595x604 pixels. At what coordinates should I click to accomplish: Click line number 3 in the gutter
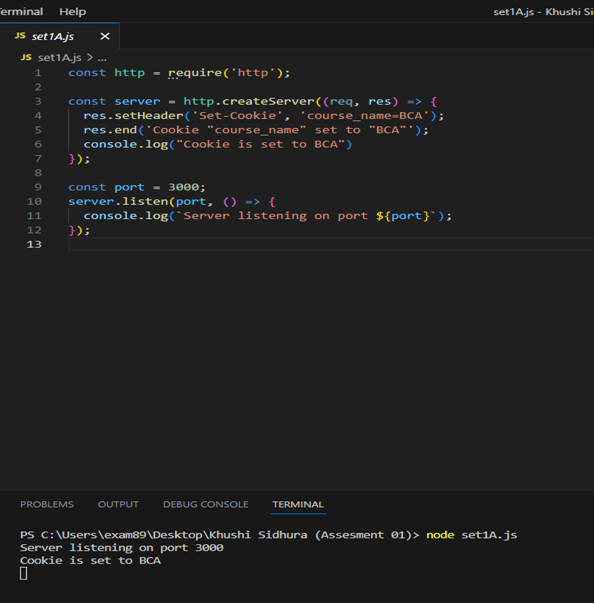[x=38, y=101]
